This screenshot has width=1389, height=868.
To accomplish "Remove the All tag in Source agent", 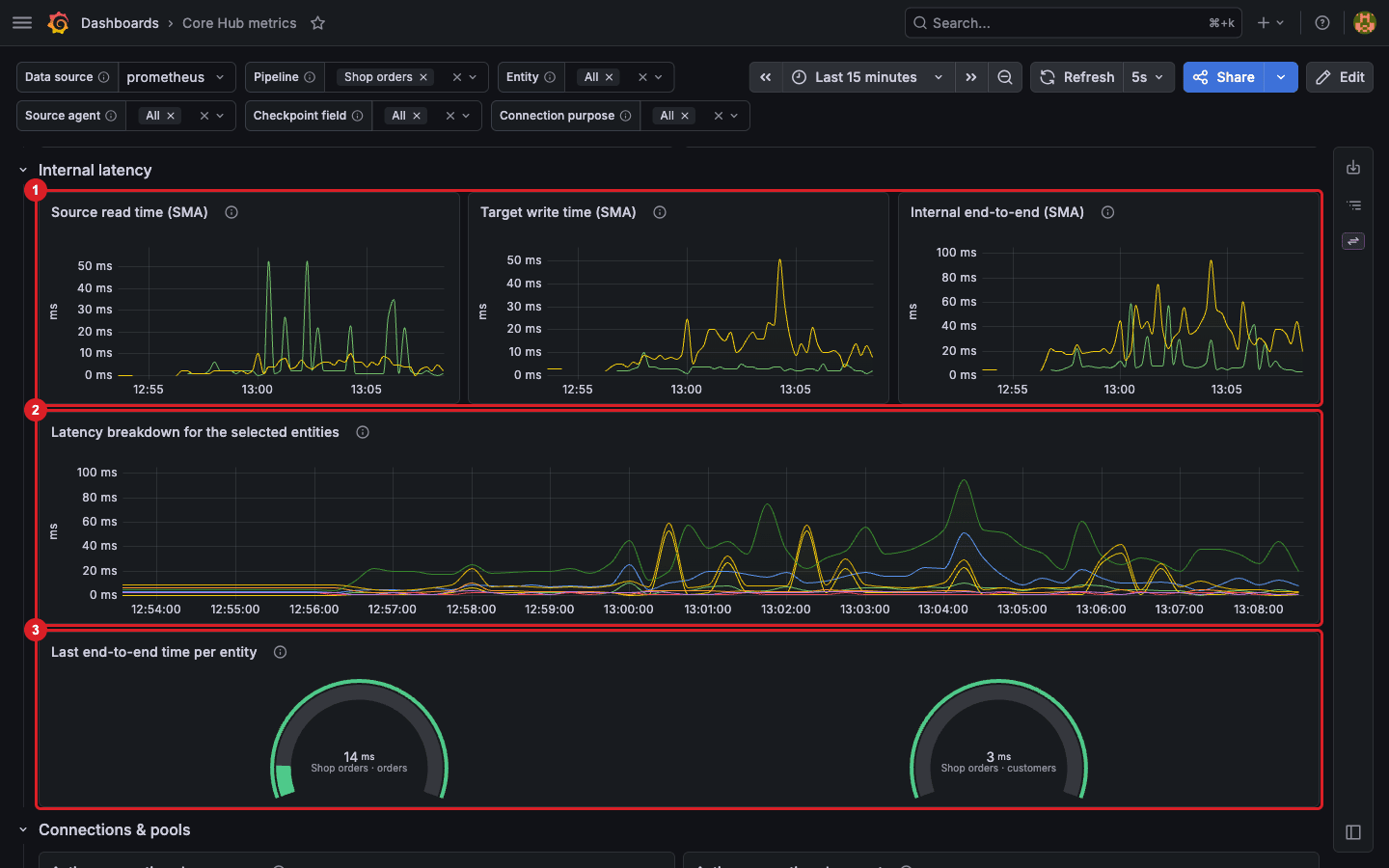I will click(171, 116).
